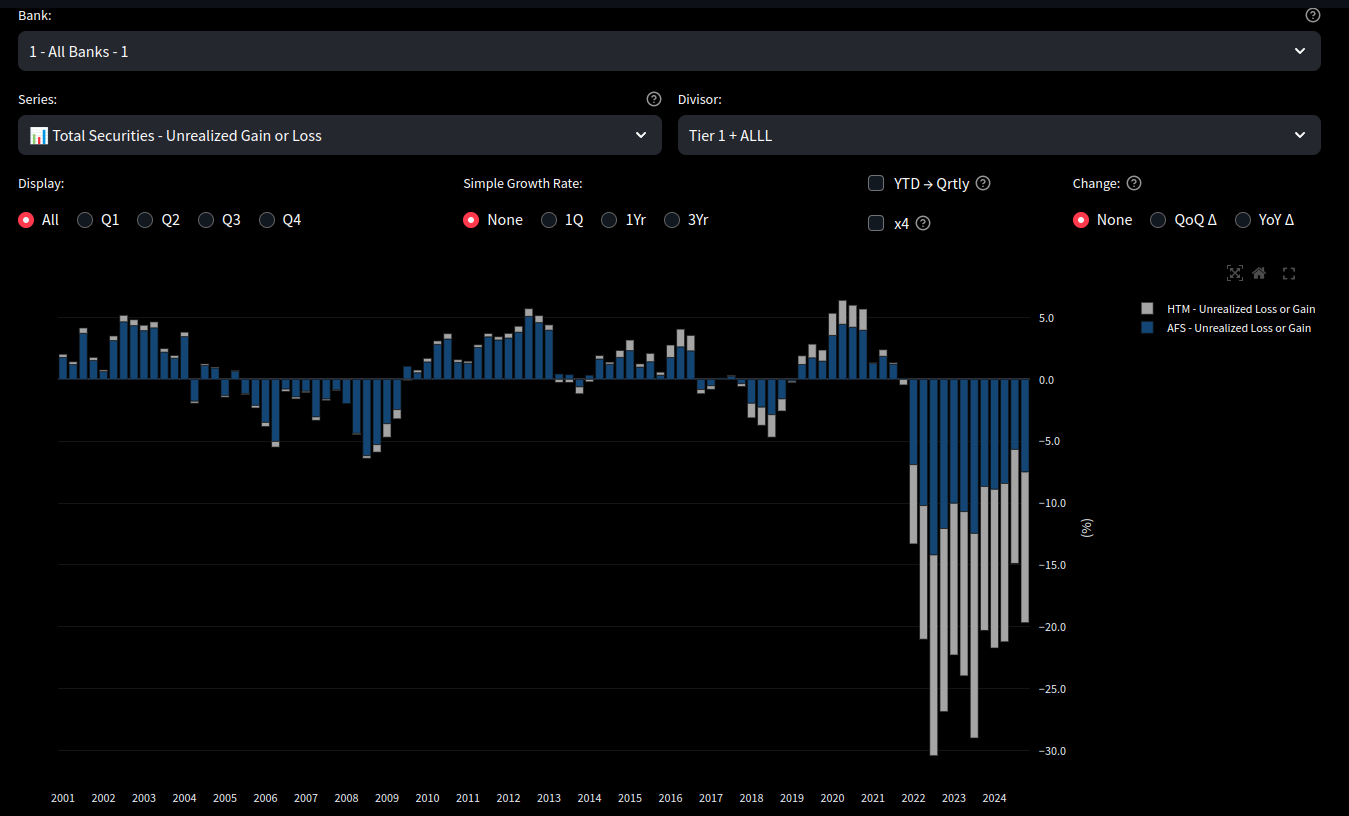Select the Q2 display option

point(145,220)
